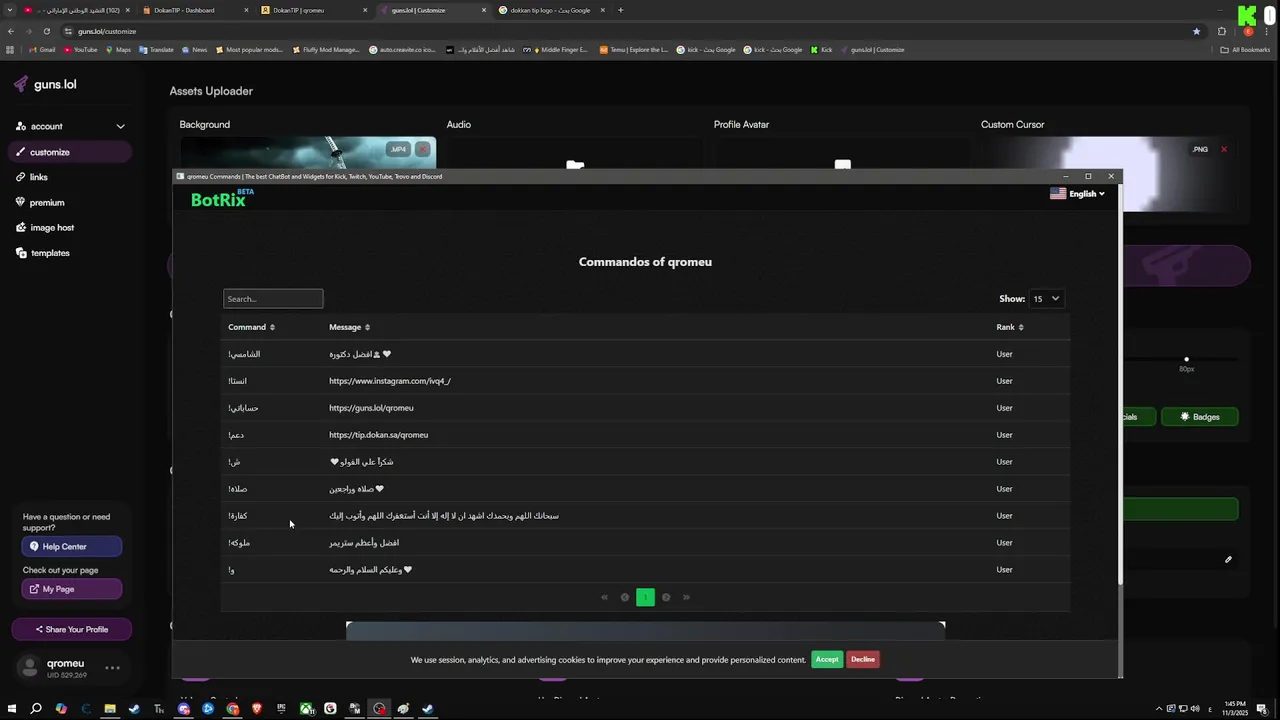This screenshot has height=720, width=1280.
Task: Open the Translate bookmark
Action: (x=156, y=50)
